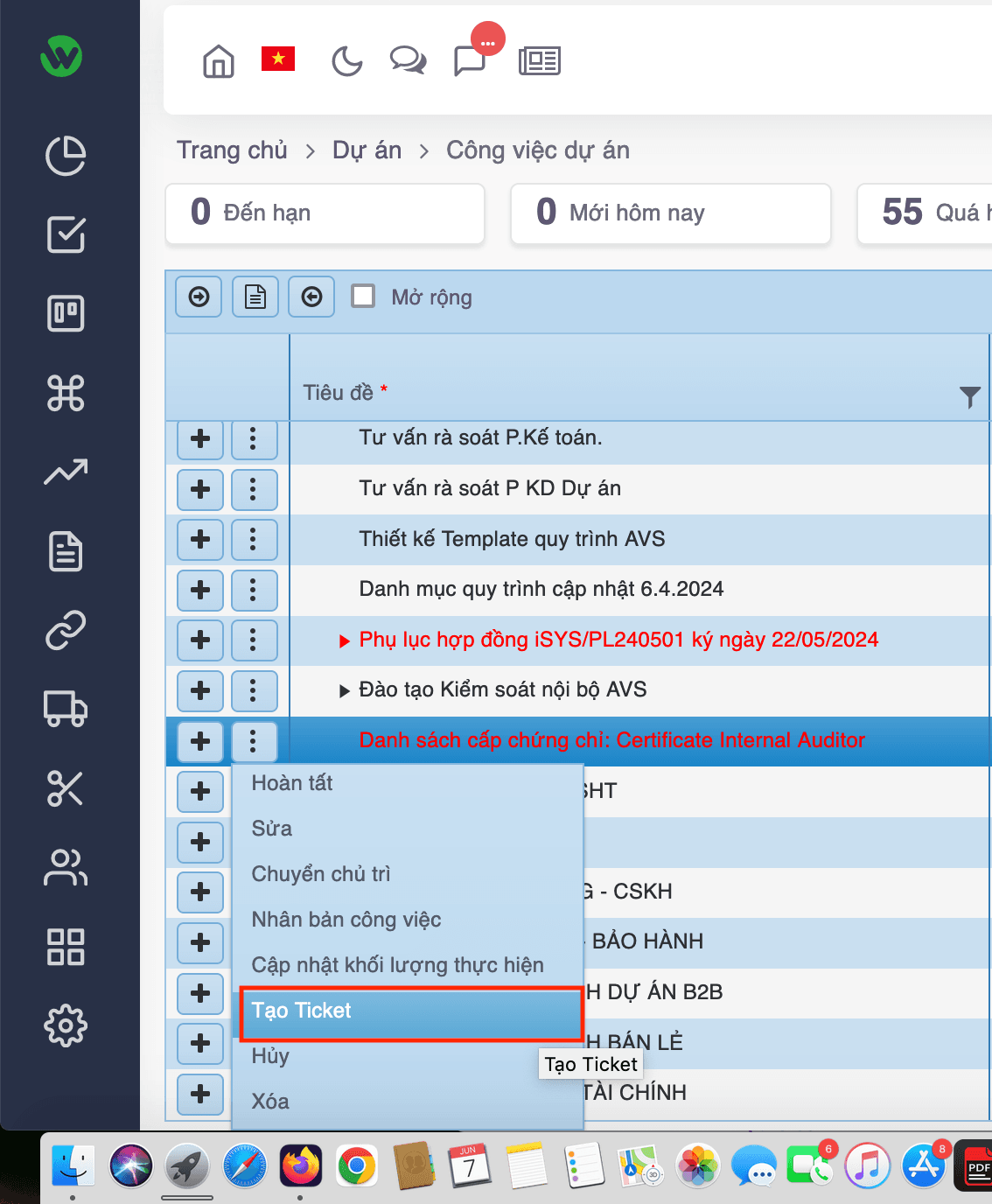
Task: Expand the Đào tạo Kiểm soát nội bộ AVS row
Action: pyautogui.click(x=345, y=691)
